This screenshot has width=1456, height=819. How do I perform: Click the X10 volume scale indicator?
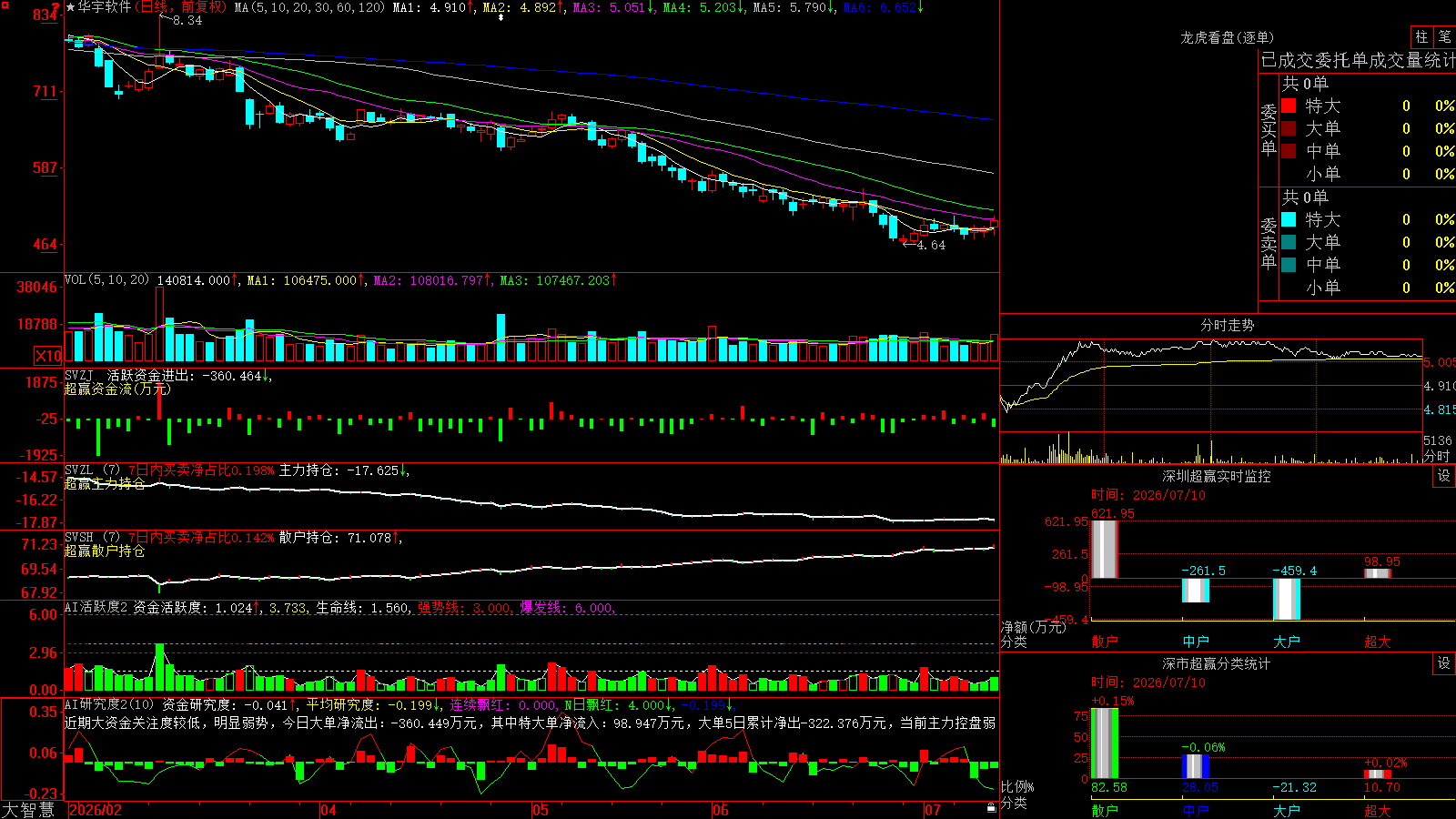pos(48,356)
